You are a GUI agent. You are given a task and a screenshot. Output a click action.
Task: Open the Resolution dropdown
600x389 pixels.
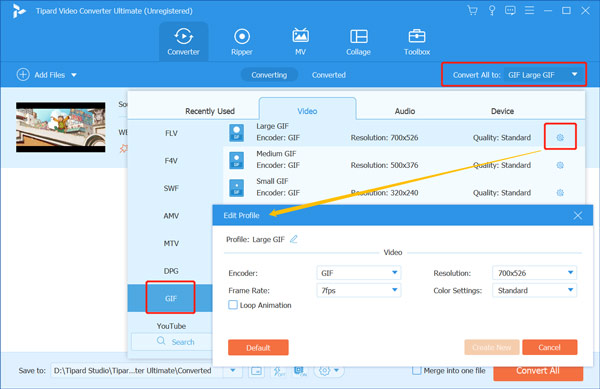(x=534, y=273)
